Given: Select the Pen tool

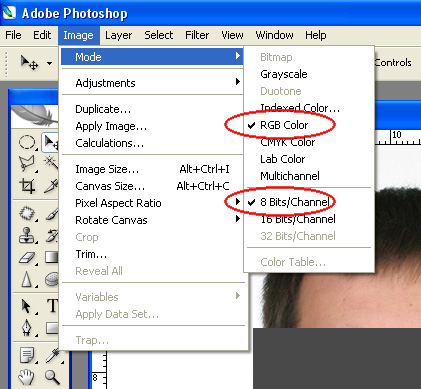Looking at the screenshot, I should [27, 328].
